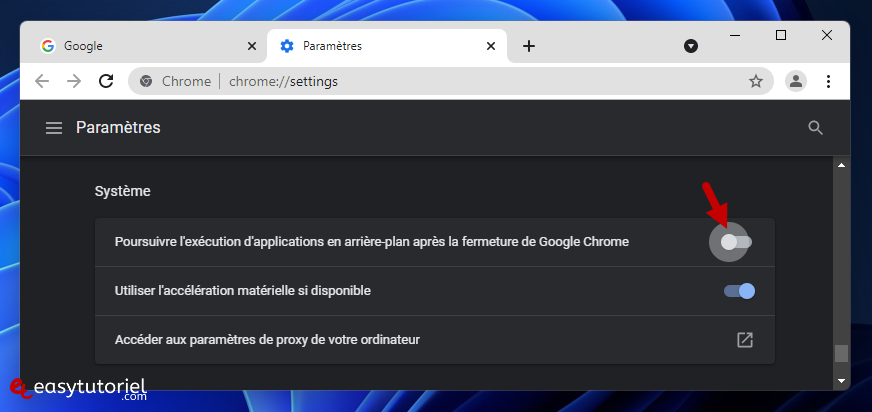The height and width of the screenshot is (412, 872).
Task: Go back to previous page
Action: 42,82
